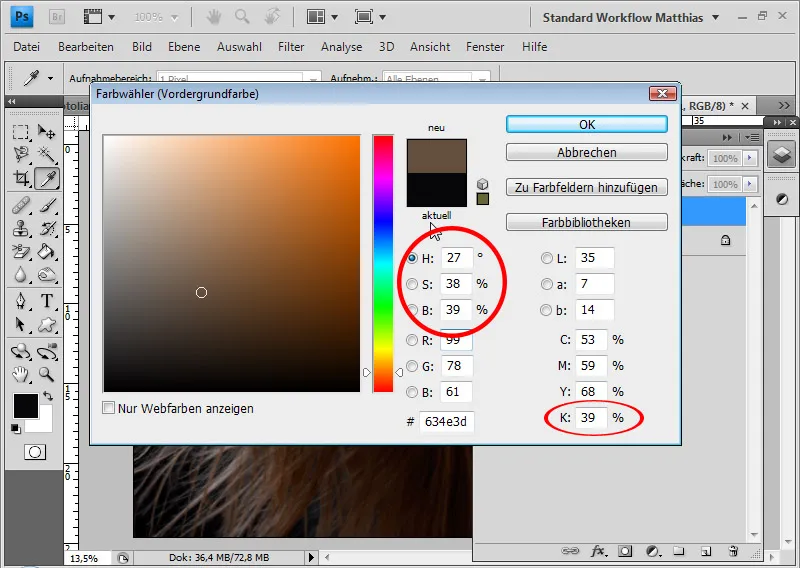This screenshot has height=568, width=800.
Task: Click the layers icon in collapsed dock
Action: [782, 153]
